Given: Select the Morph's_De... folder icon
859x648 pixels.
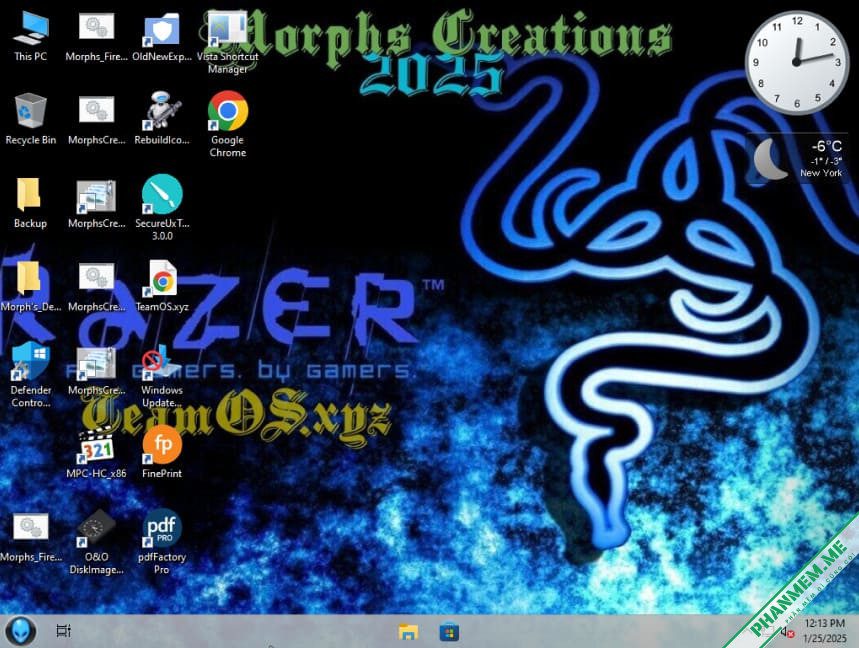Looking at the screenshot, I should click(x=30, y=286).
